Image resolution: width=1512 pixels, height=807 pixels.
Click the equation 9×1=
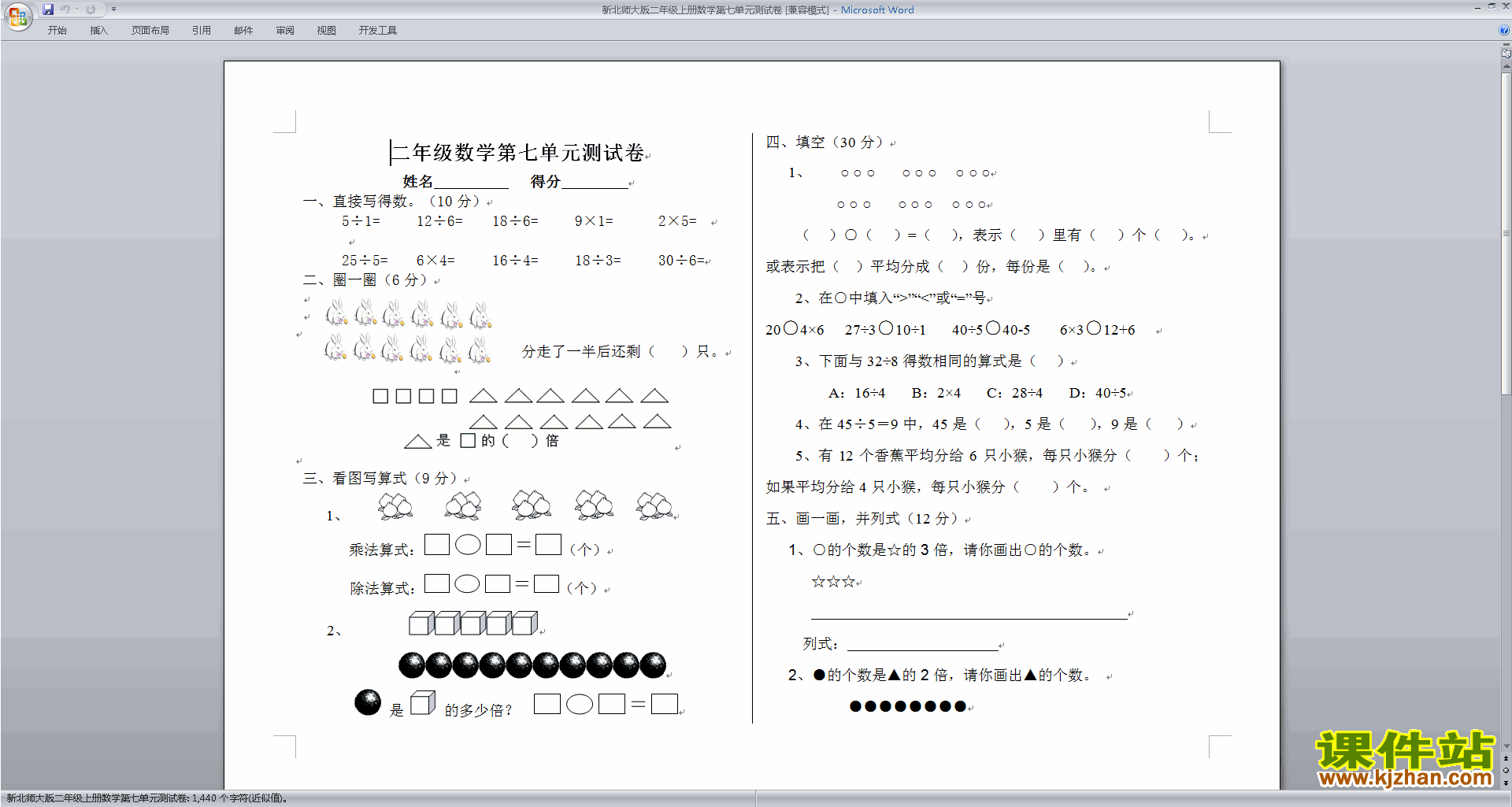point(594,221)
